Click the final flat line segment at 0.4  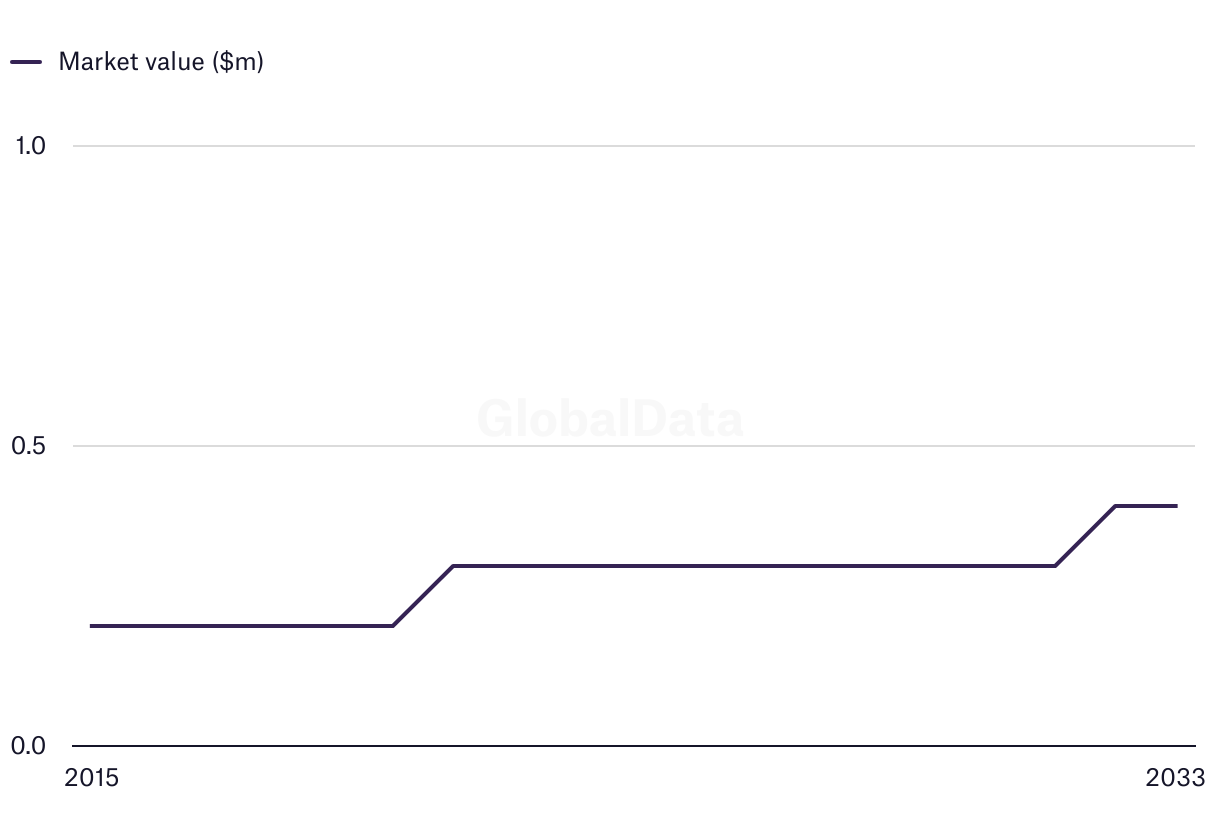coord(1146,506)
